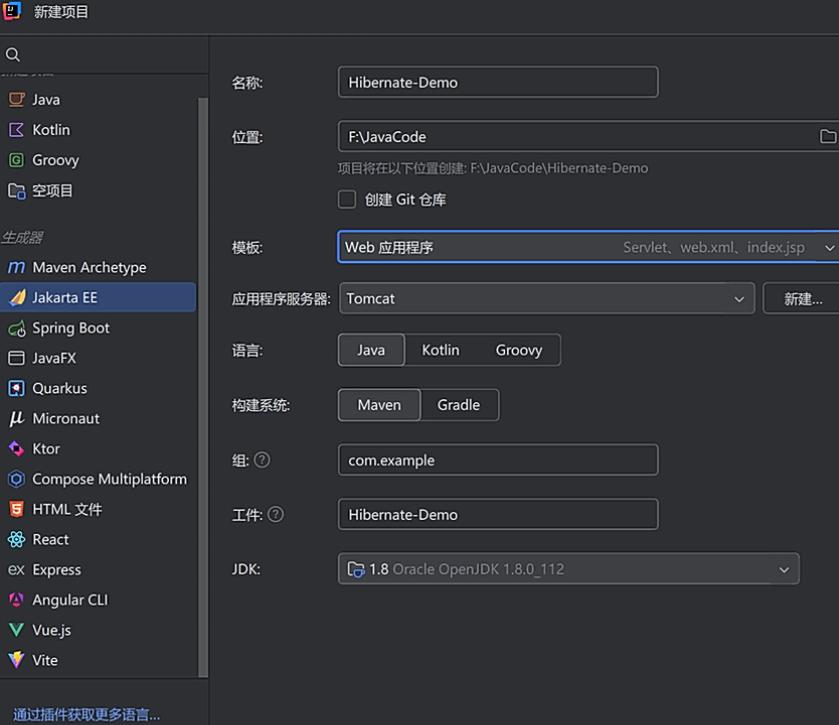Choose the React atom icon
The width and height of the screenshot is (839, 725).
17,539
